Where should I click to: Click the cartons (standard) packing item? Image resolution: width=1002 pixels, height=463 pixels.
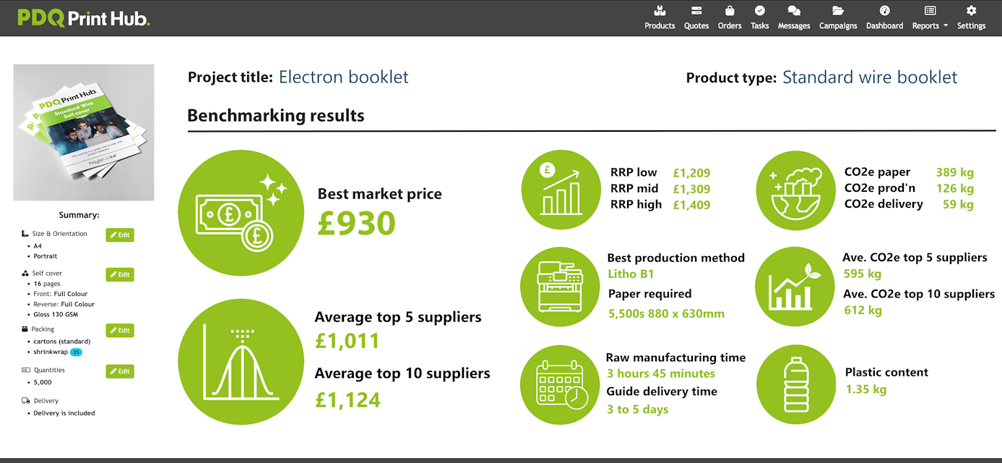[62, 342]
